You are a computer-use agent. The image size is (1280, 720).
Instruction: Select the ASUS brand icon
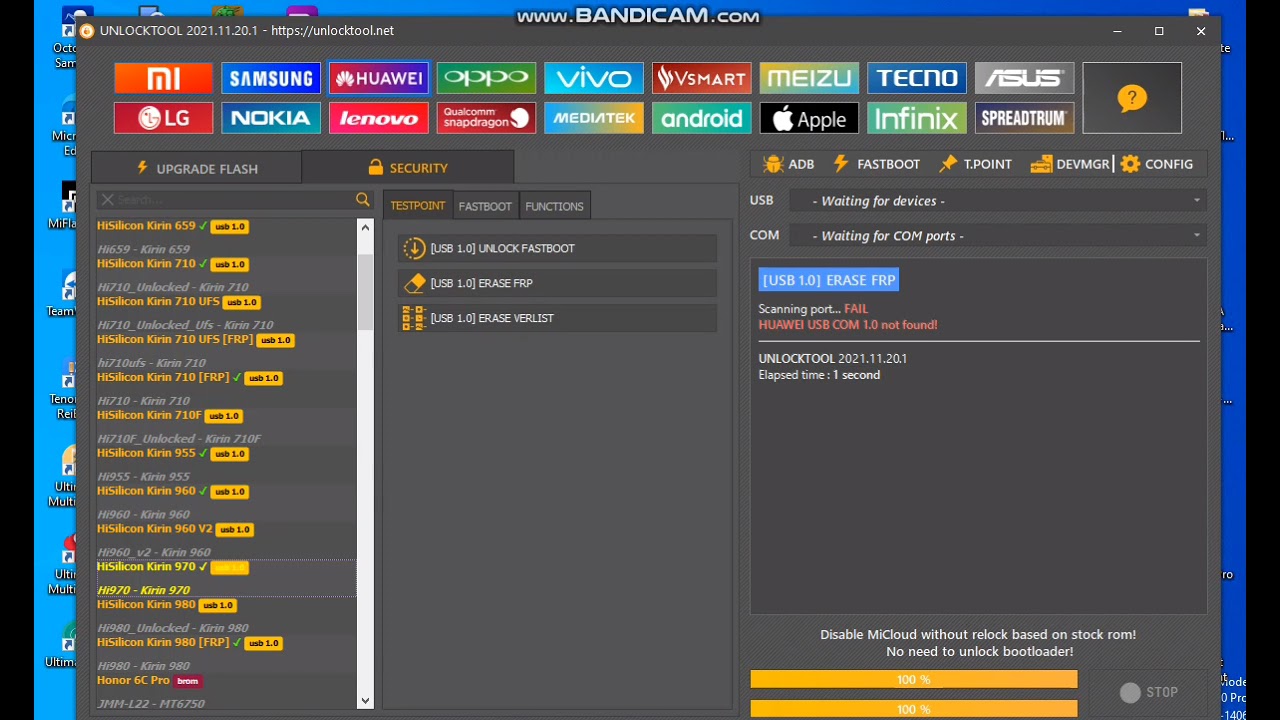[x=1024, y=78]
